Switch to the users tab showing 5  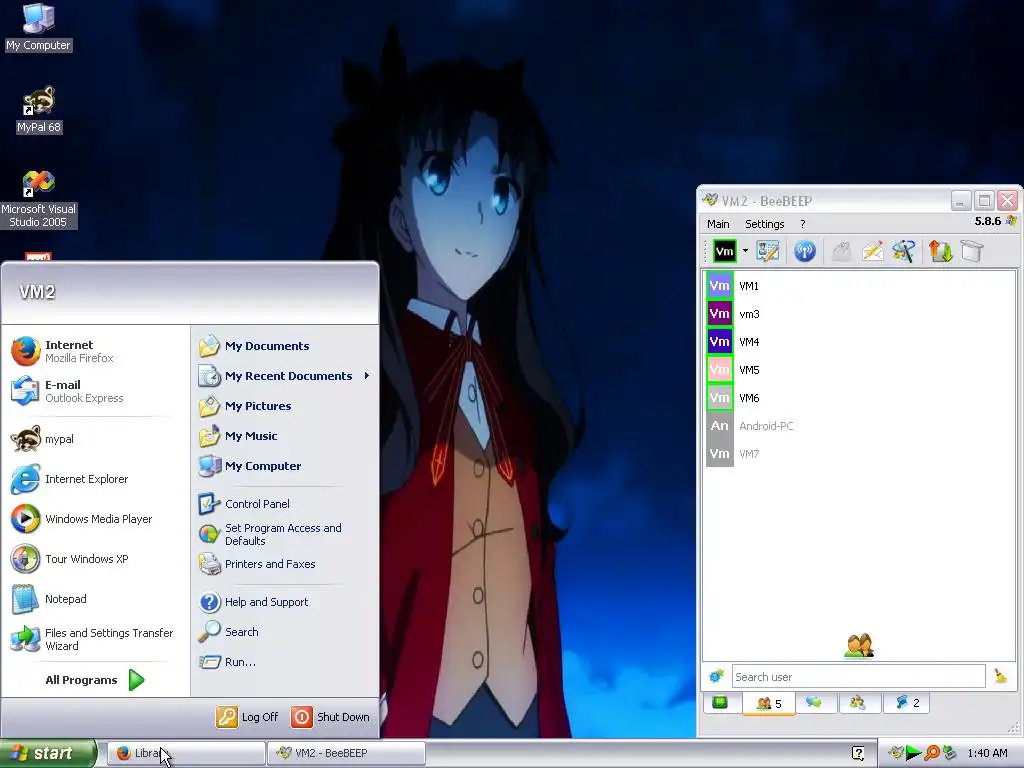769,703
